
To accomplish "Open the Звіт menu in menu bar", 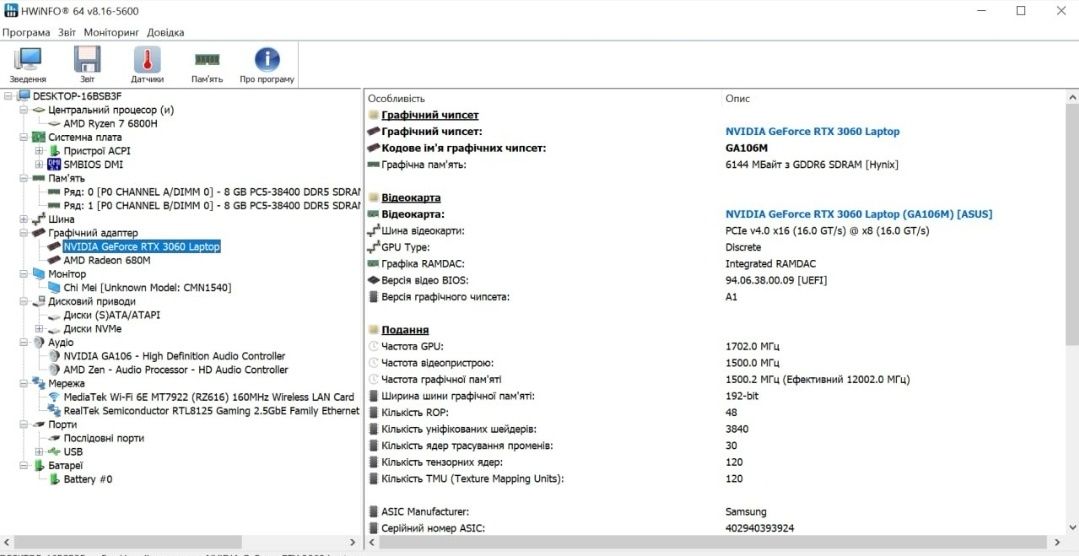I will coord(67,32).
